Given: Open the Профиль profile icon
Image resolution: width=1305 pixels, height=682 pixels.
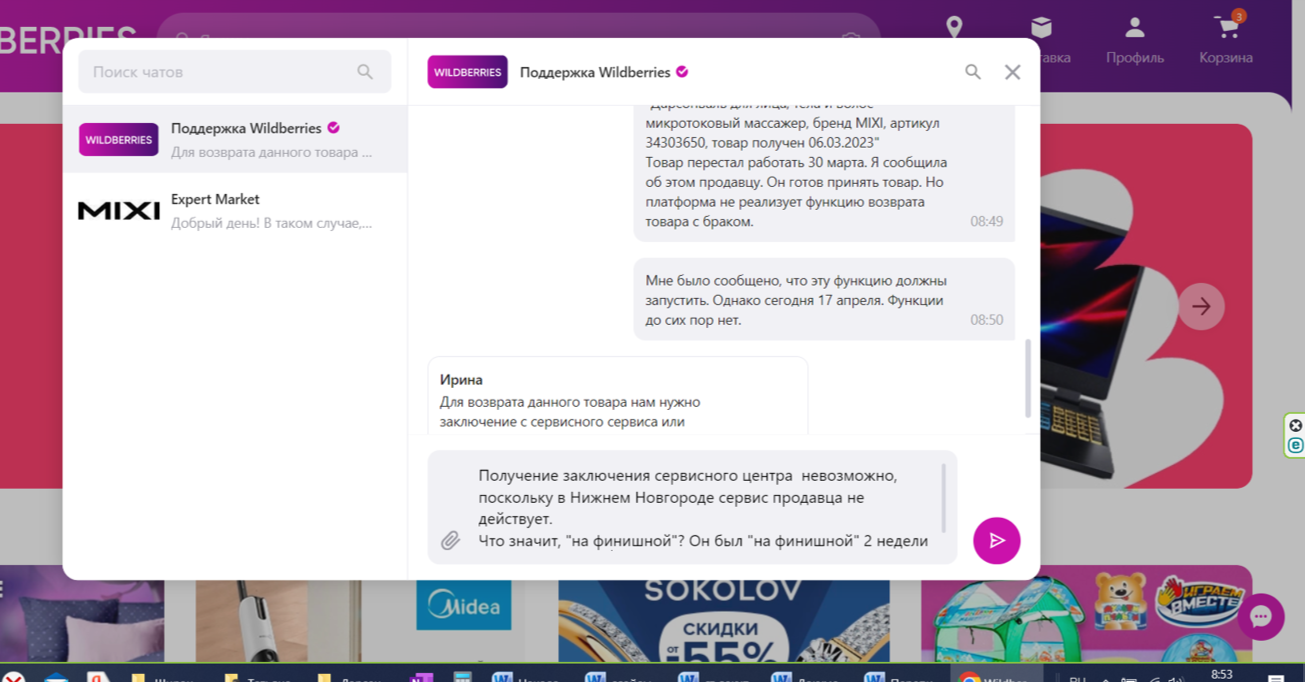Looking at the screenshot, I should (x=1133, y=28).
